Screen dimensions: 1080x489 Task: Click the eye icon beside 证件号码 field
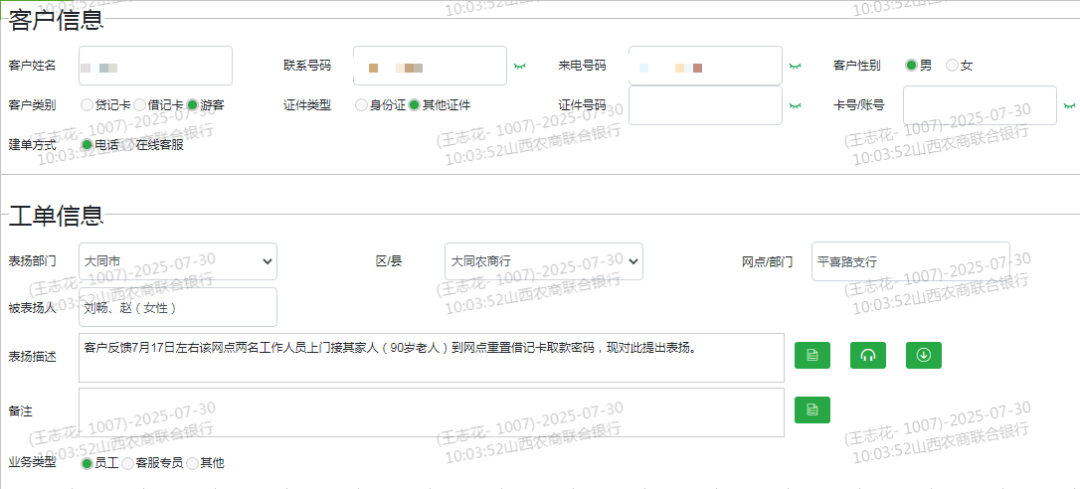[x=794, y=105]
